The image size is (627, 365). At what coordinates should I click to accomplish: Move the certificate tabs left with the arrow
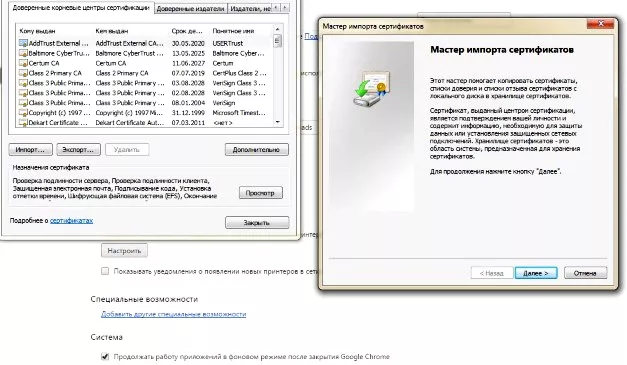click(x=276, y=8)
